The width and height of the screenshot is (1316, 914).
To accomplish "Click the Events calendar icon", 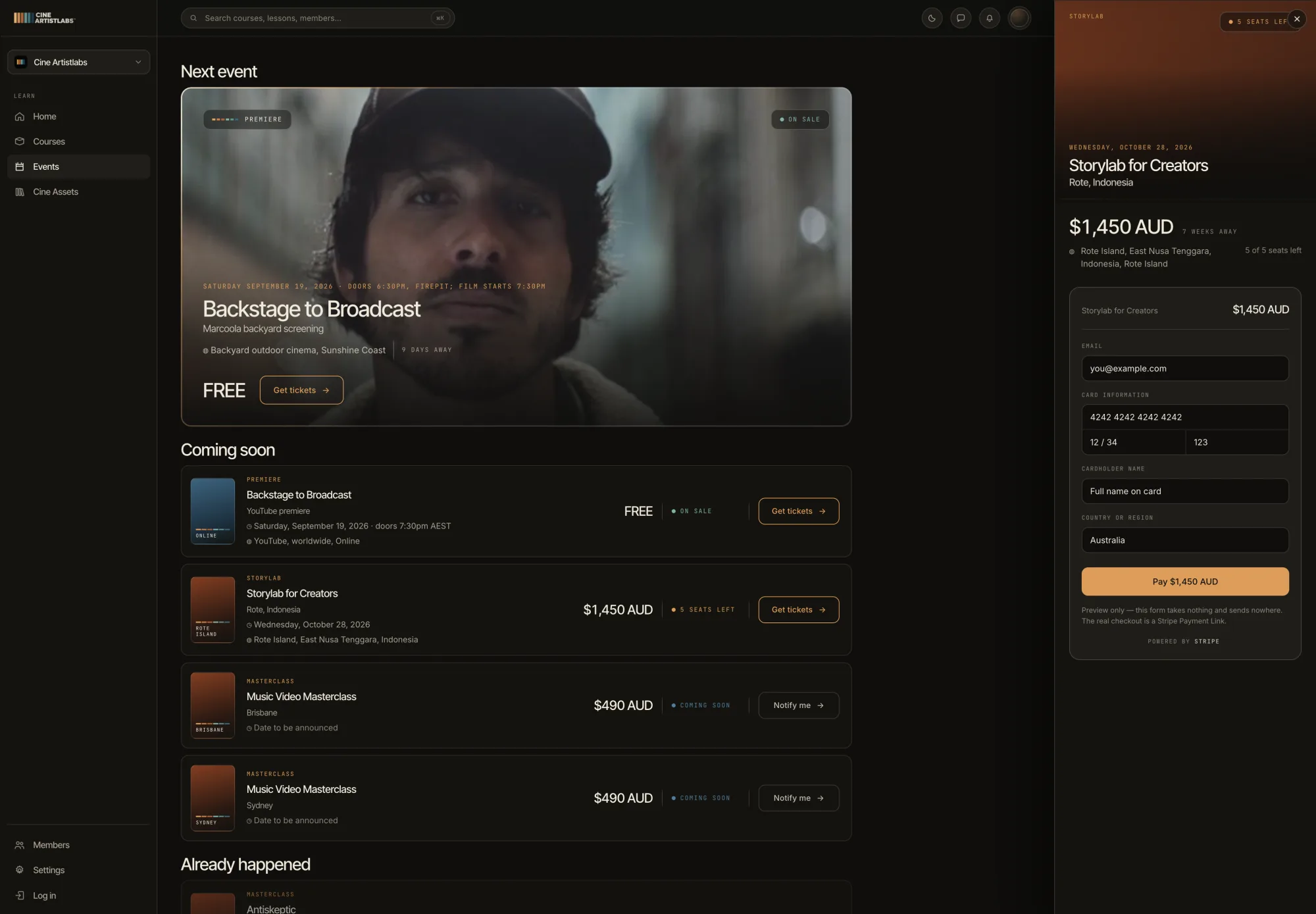I will pos(20,166).
